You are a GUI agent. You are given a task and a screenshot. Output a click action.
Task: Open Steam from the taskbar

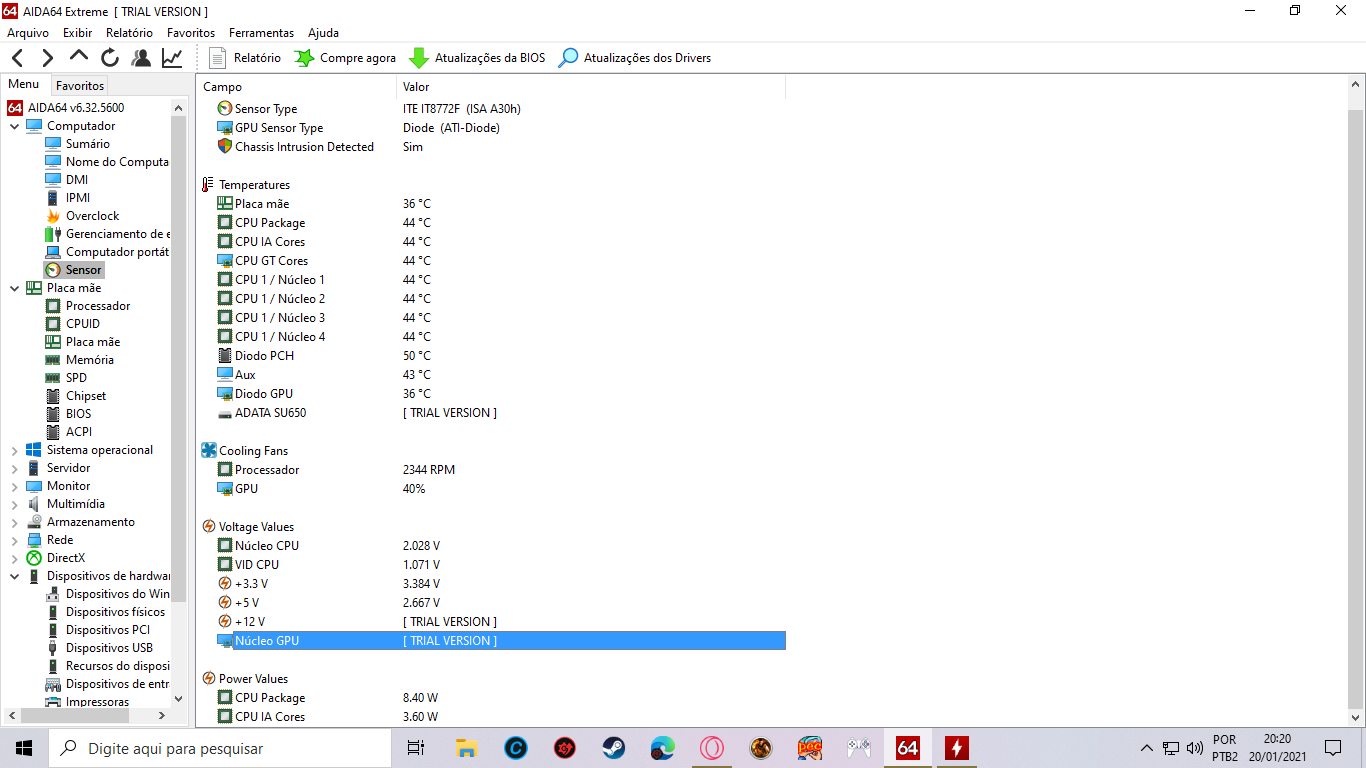coord(613,748)
